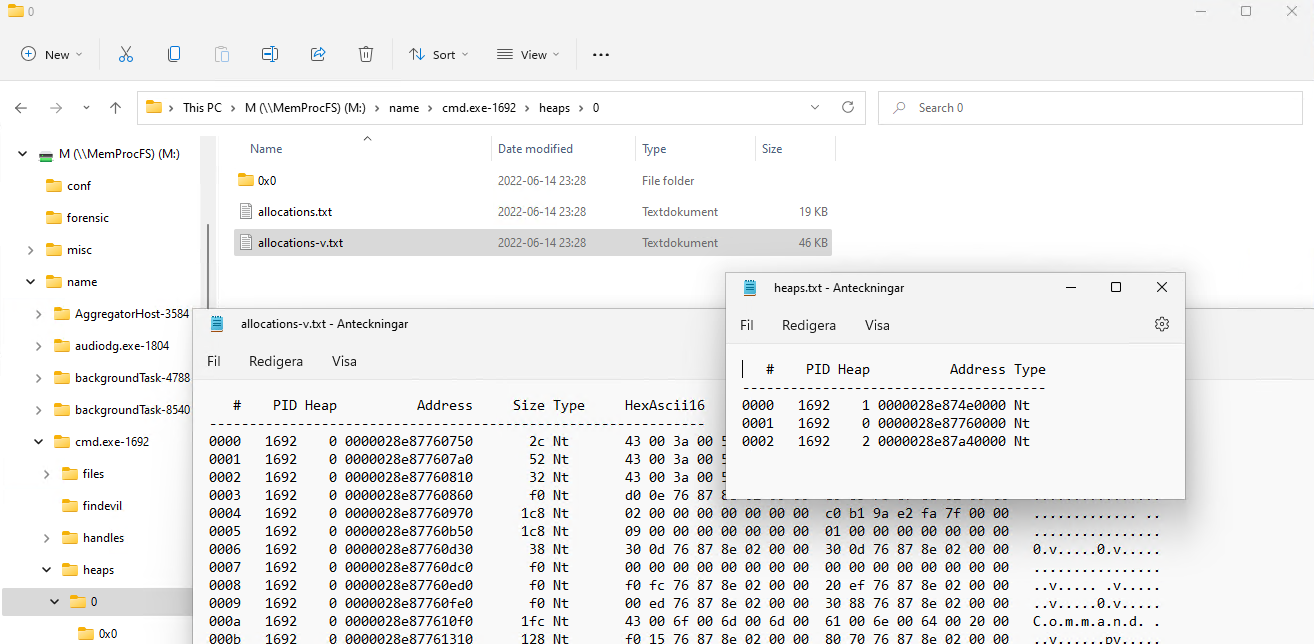This screenshot has height=644, width=1314.
Task: Maximize the heaps.txt Notepad window
Action: click(x=1116, y=287)
